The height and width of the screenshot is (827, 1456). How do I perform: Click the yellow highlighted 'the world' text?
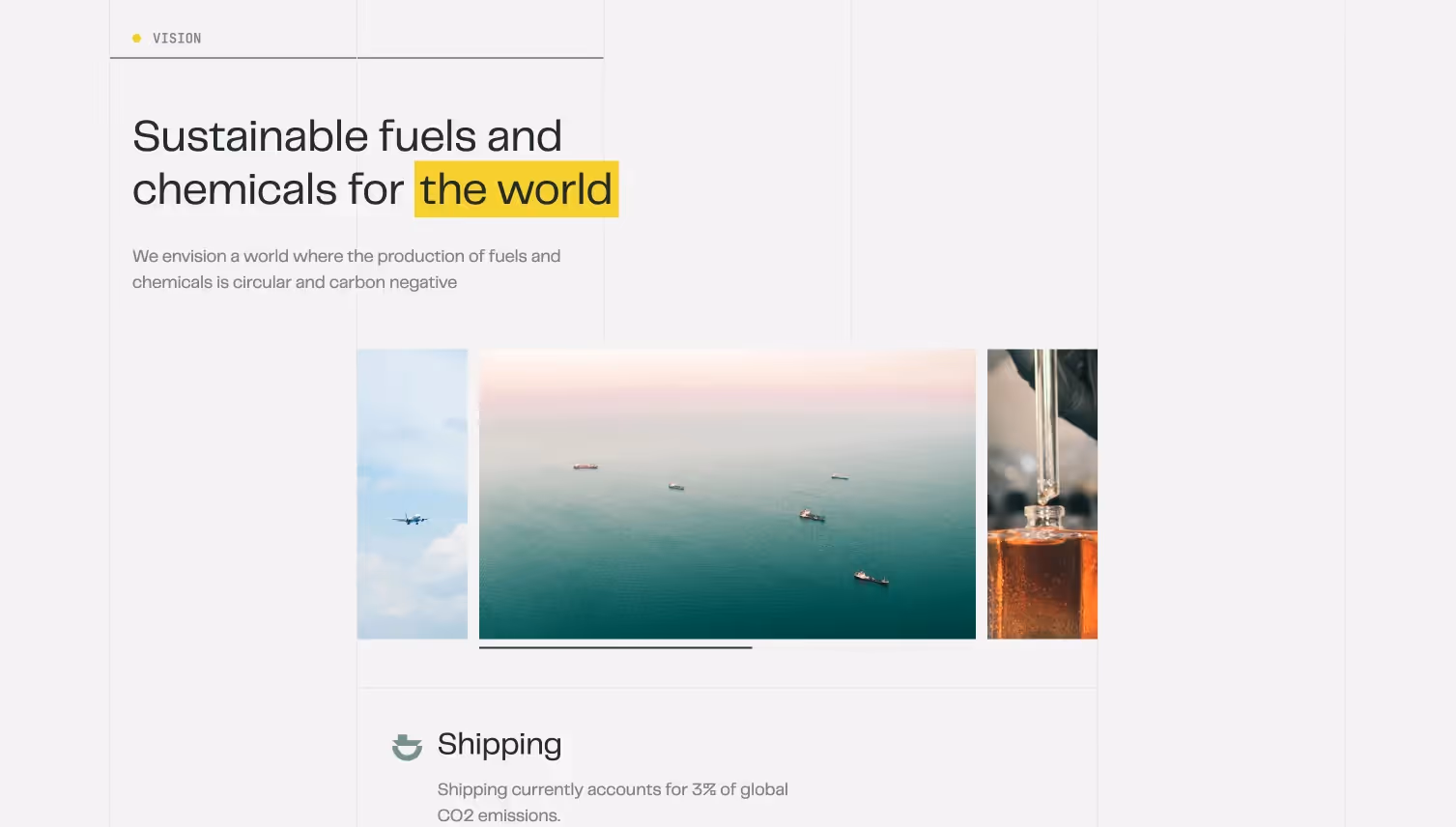516,189
